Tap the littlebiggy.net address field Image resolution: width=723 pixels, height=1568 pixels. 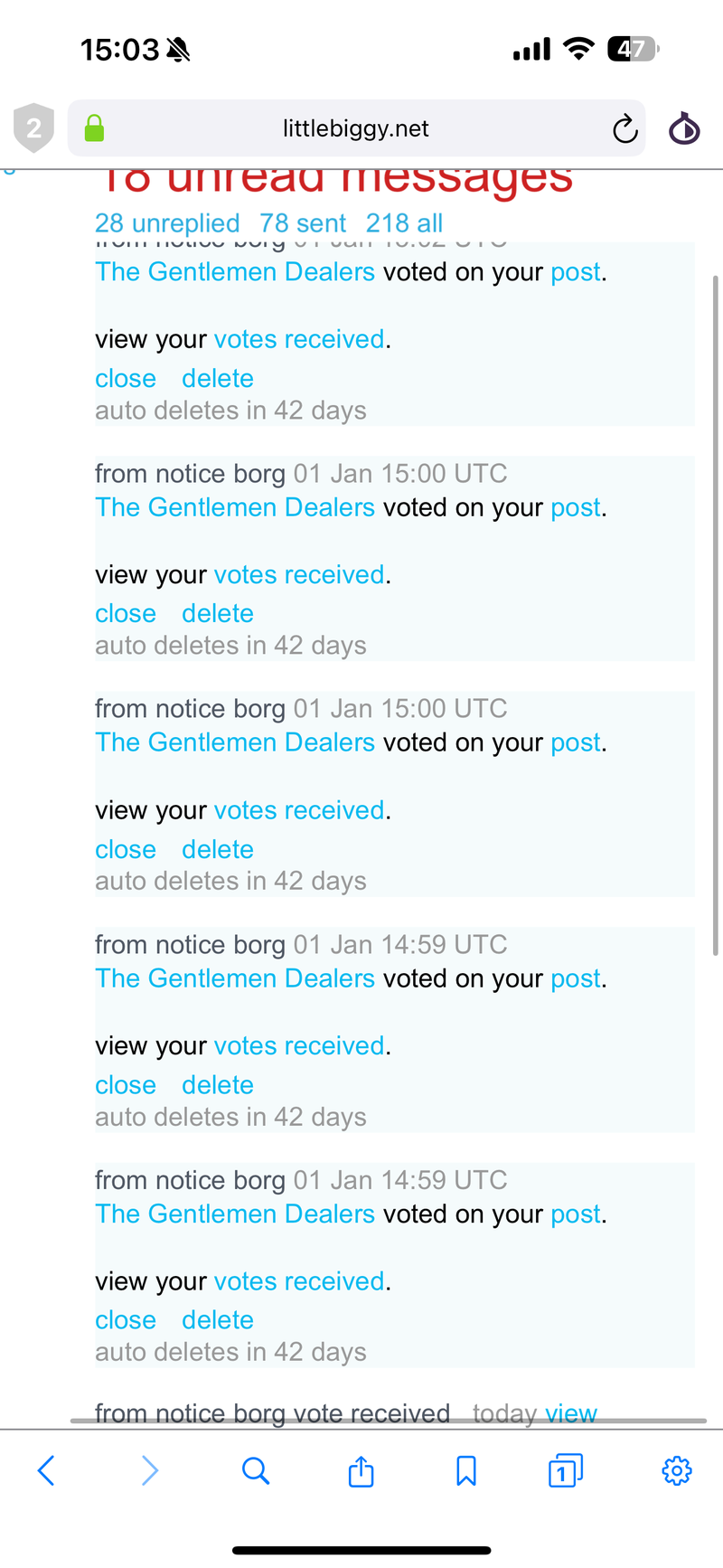355,128
